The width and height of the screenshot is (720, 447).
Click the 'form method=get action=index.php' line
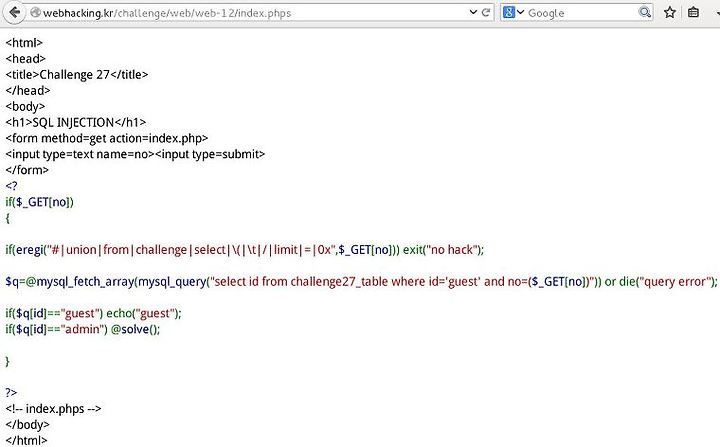[107, 138]
